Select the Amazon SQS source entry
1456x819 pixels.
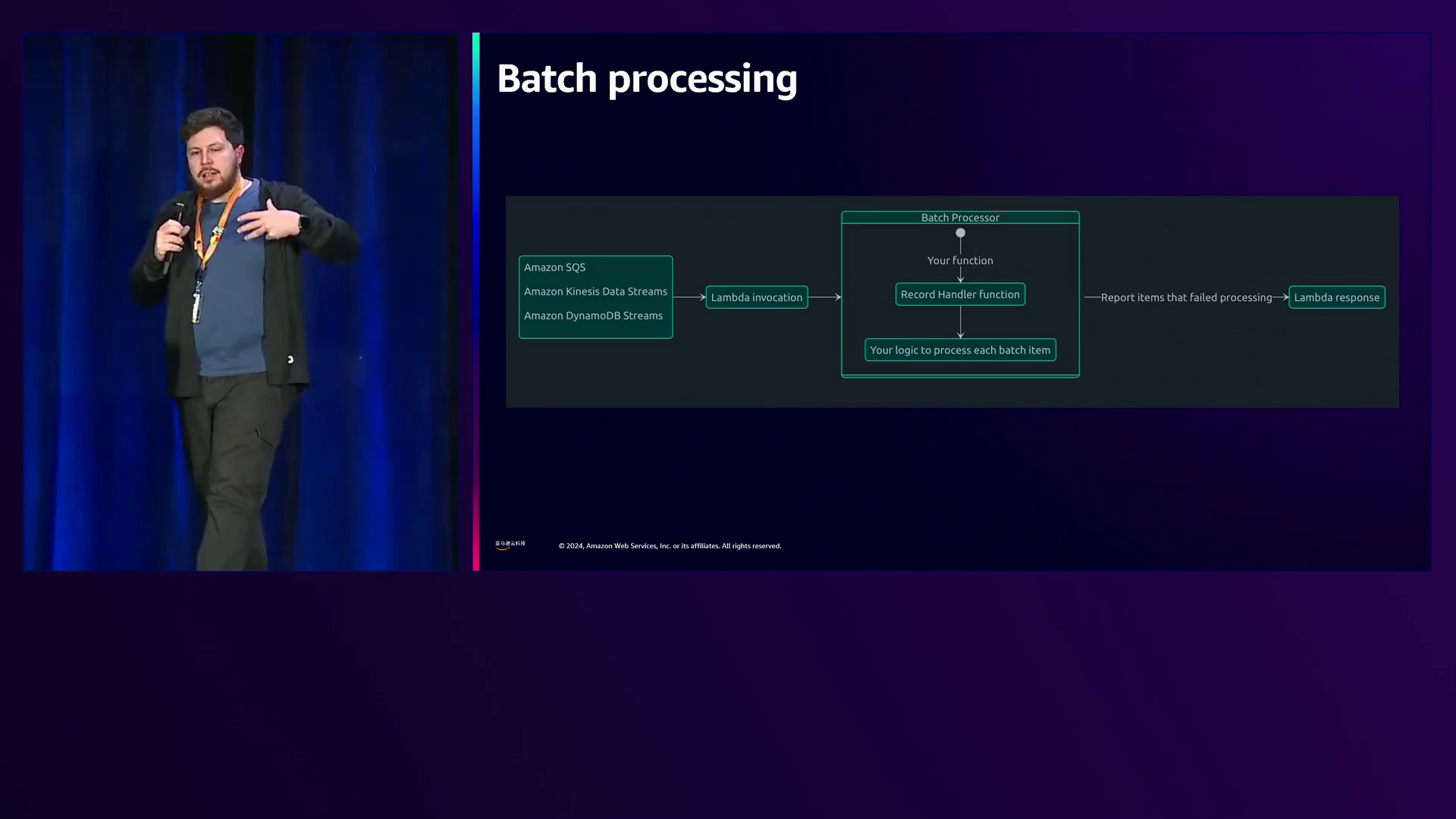554,268
